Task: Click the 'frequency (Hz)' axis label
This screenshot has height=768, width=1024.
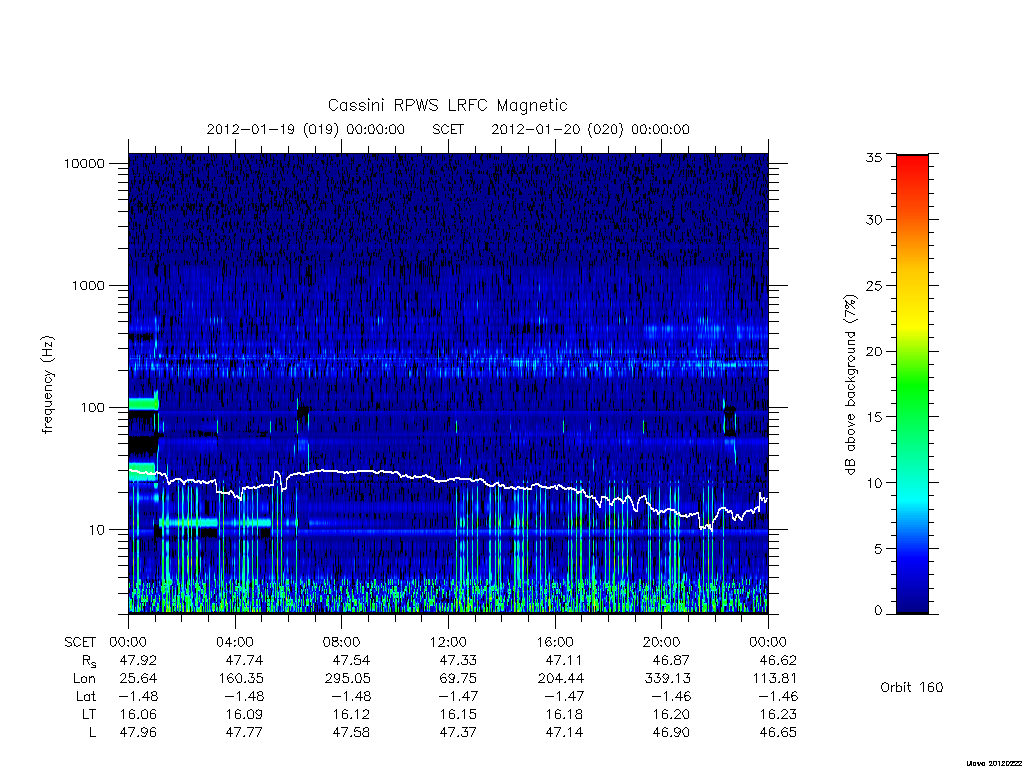Action: (x=48, y=385)
